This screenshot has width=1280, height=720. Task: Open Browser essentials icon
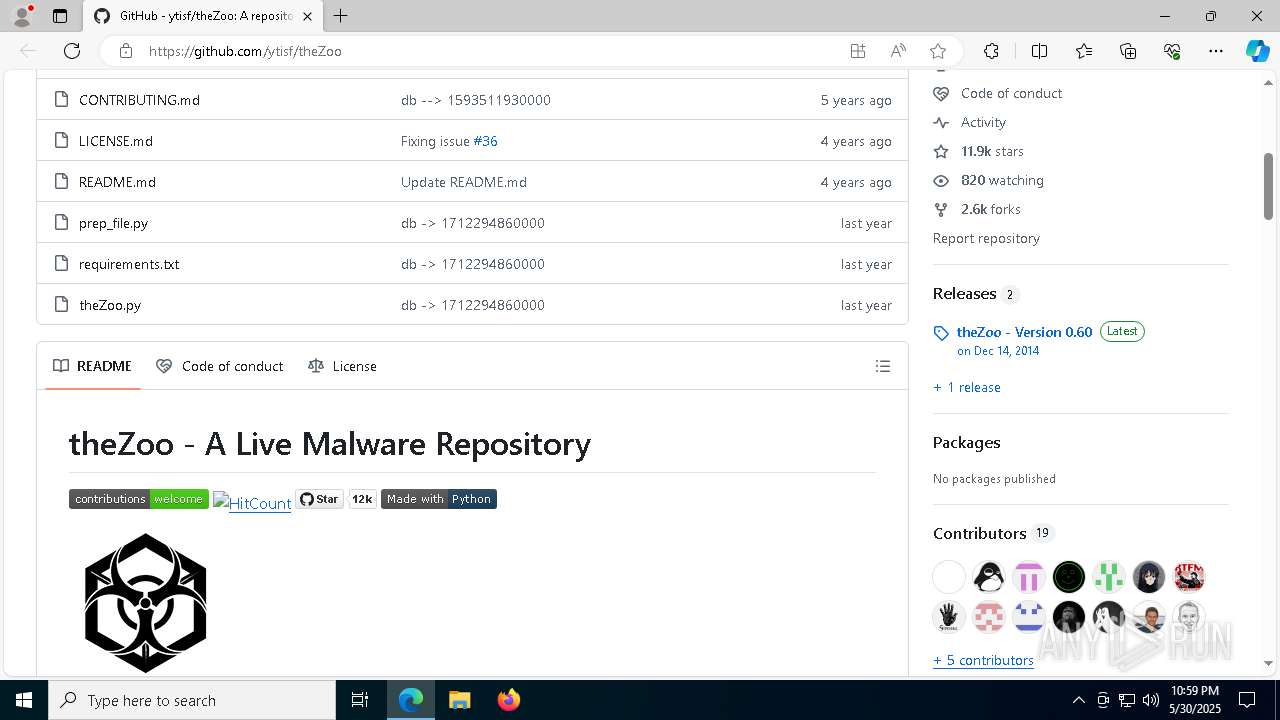[x=1172, y=51]
